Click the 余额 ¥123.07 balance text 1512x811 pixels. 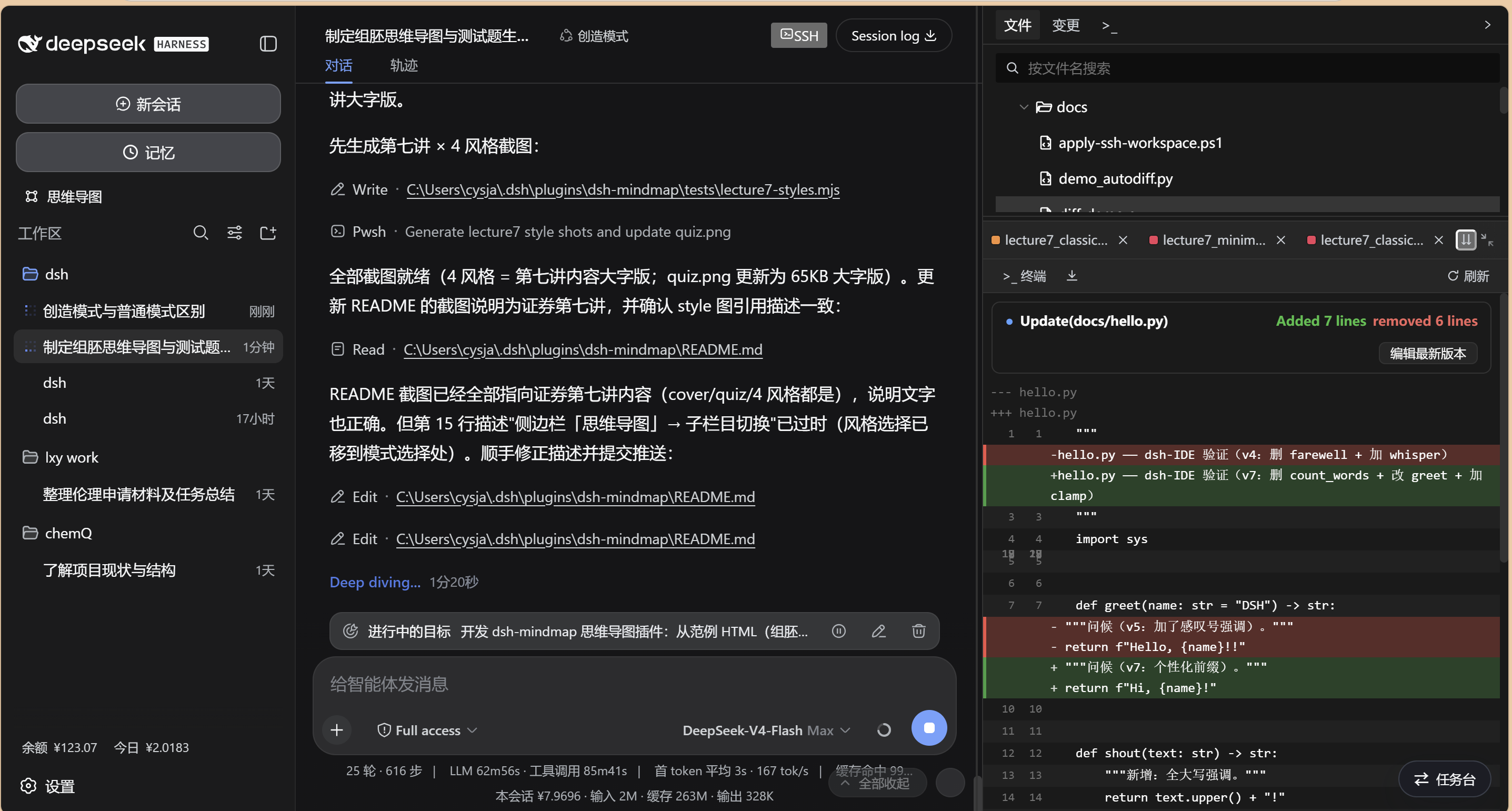tap(59, 747)
